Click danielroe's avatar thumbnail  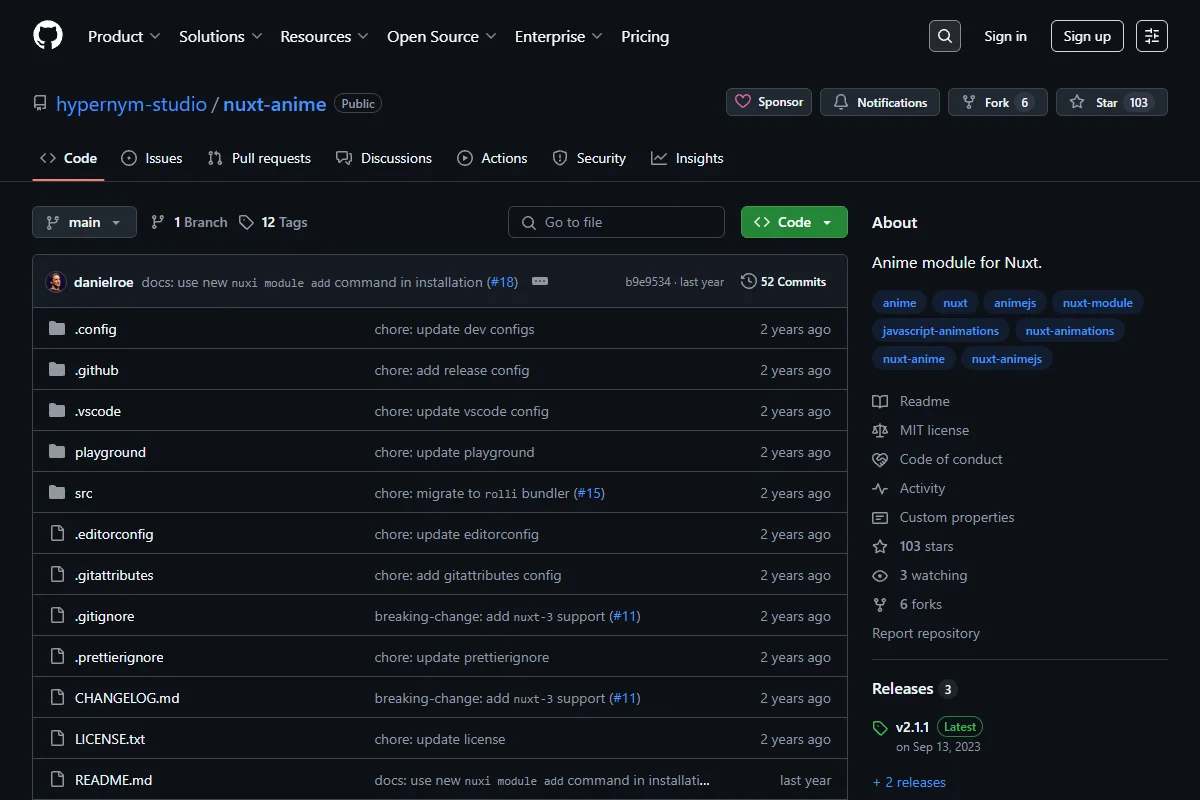pyautogui.click(x=56, y=282)
